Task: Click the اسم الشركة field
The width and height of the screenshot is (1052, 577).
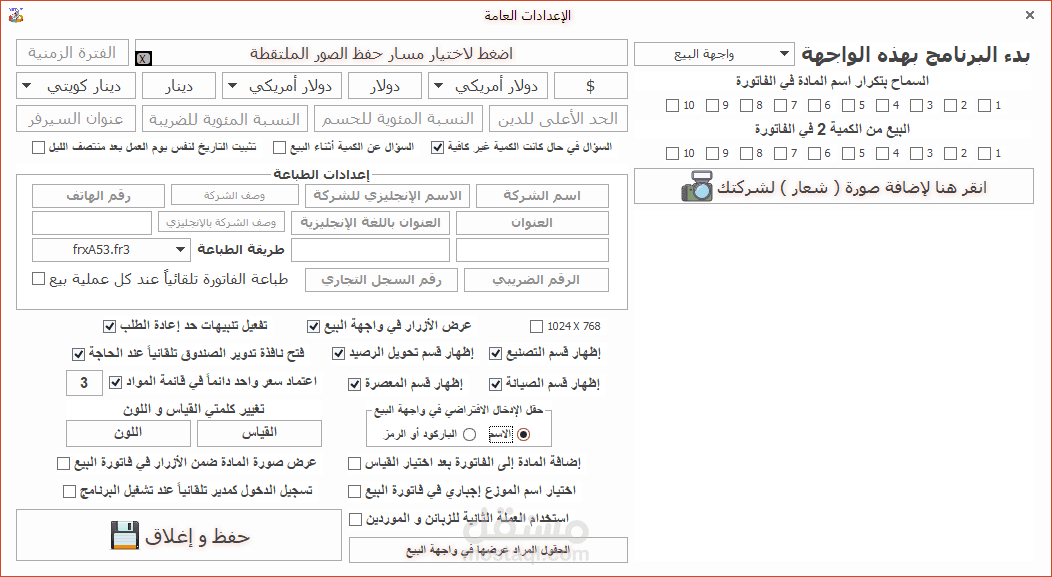Action: [x=542, y=196]
